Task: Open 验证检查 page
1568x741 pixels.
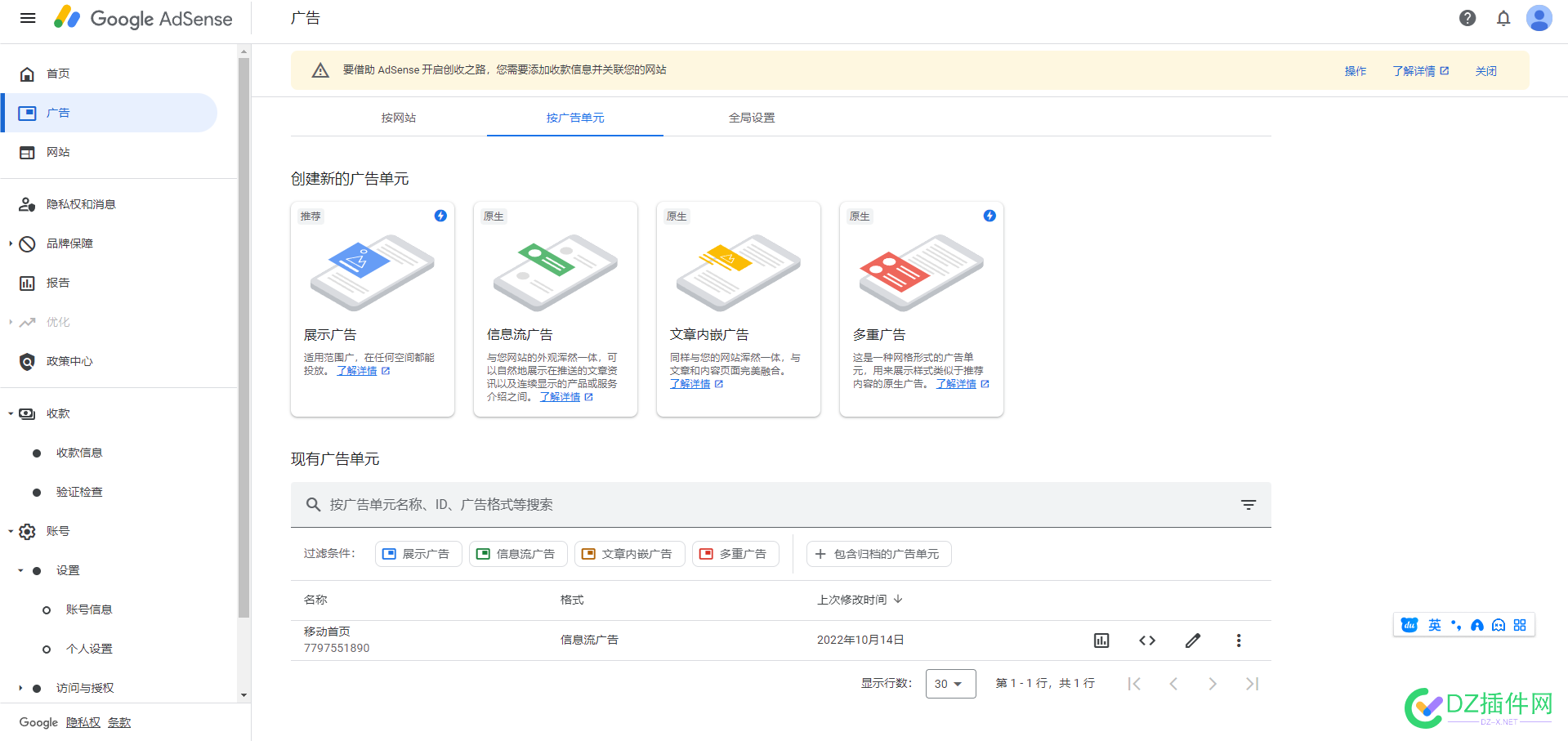Action: [x=79, y=492]
